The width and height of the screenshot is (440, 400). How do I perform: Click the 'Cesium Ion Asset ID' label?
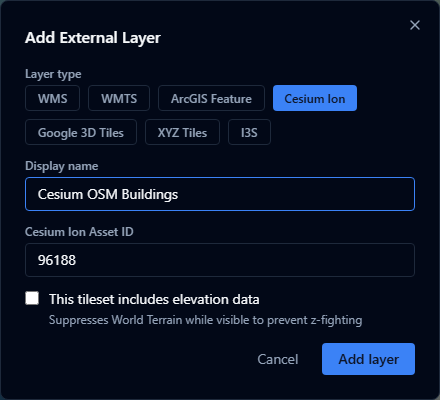[x=79, y=232]
